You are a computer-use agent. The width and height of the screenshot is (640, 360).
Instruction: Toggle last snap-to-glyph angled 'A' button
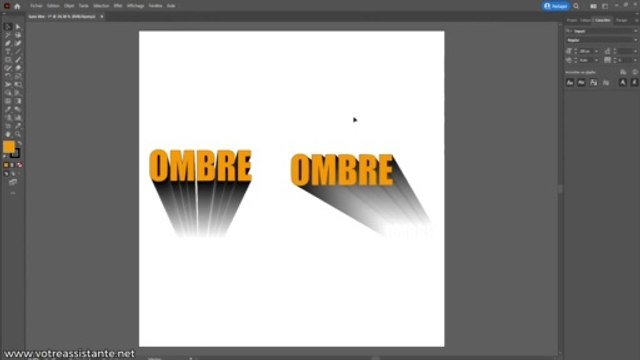pyautogui.click(x=634, y=82)
